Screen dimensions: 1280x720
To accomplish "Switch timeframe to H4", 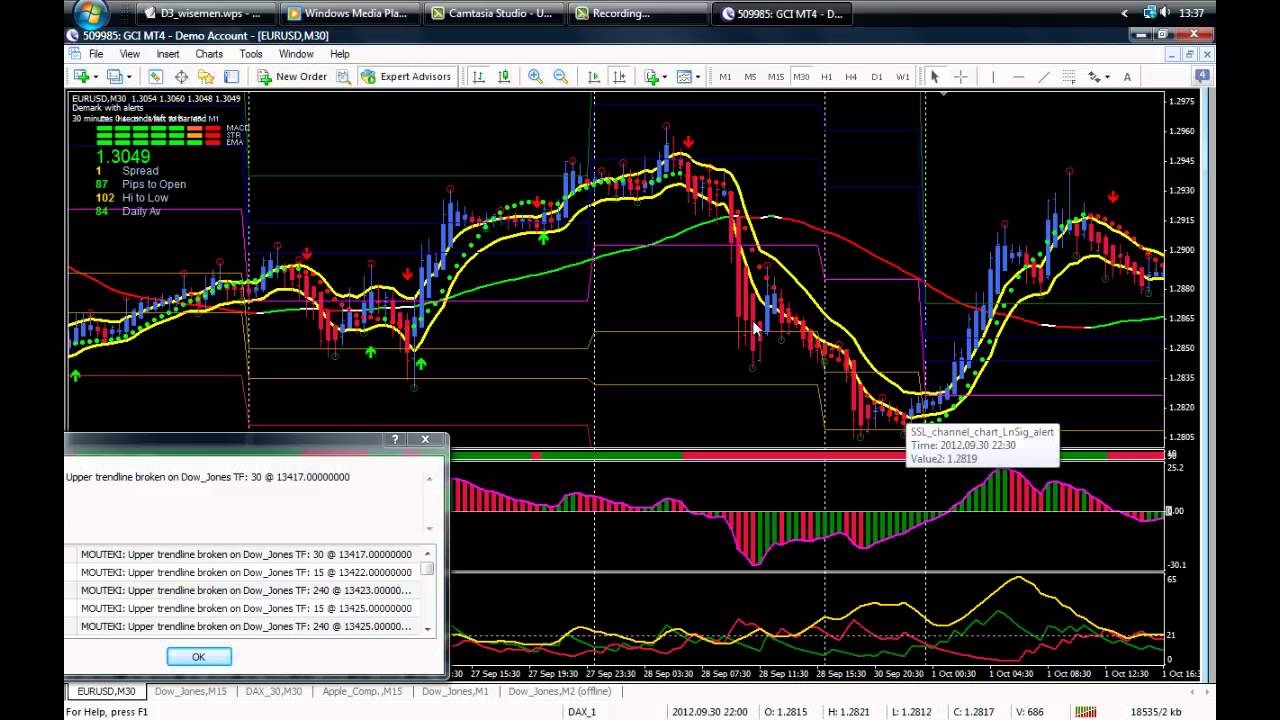I will click(851, 77).
